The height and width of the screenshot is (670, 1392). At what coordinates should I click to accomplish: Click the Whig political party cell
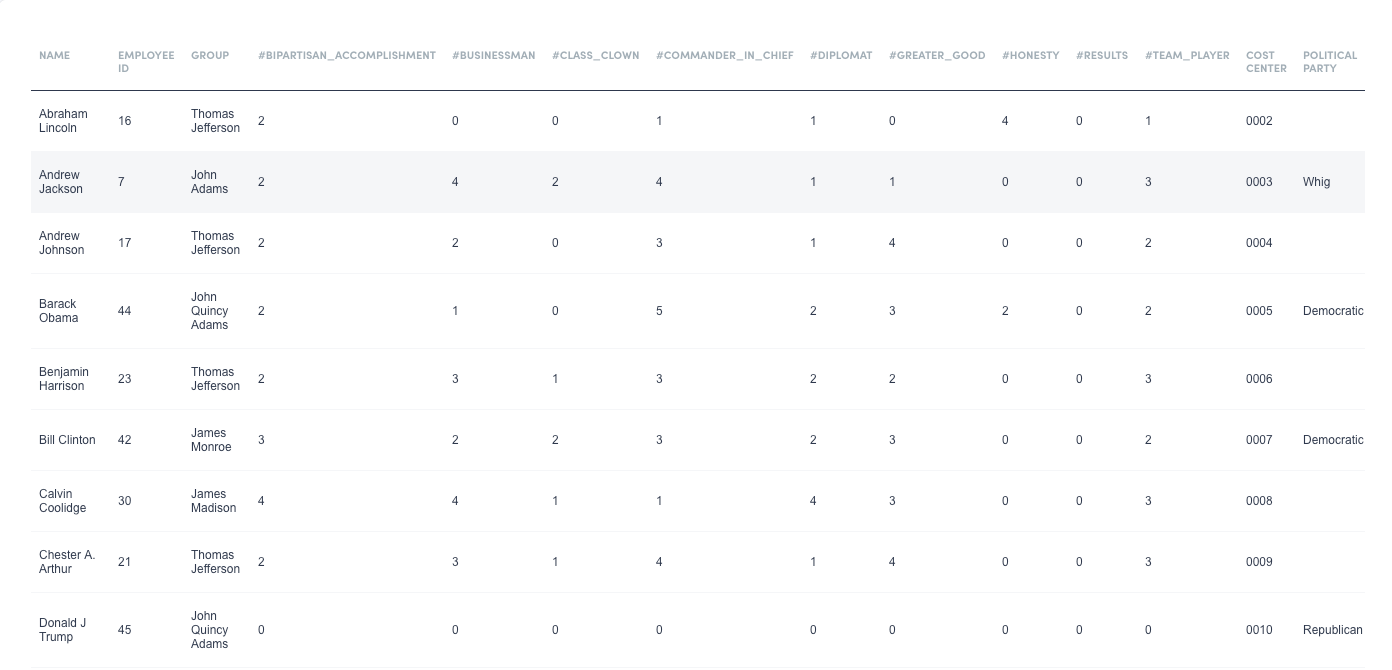[x=1316, y=182]
